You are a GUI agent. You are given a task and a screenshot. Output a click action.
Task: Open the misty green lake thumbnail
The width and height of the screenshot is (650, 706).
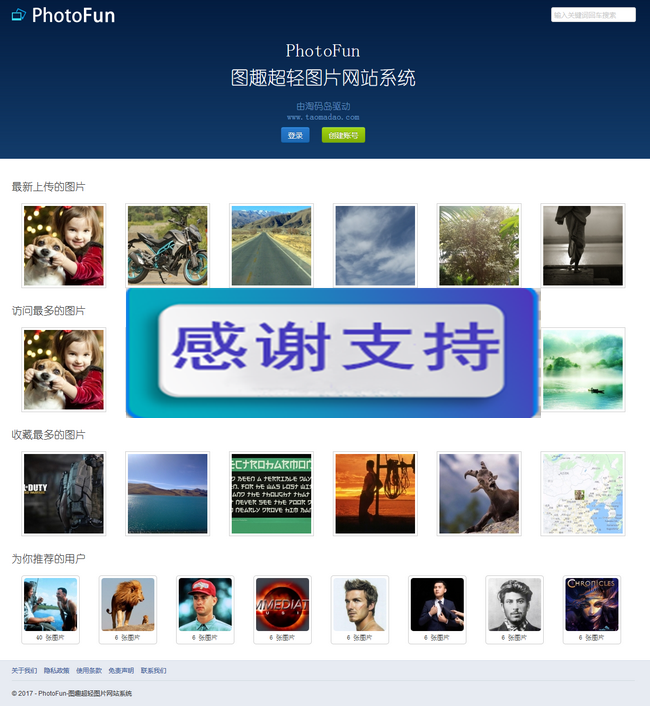(583, 370)
